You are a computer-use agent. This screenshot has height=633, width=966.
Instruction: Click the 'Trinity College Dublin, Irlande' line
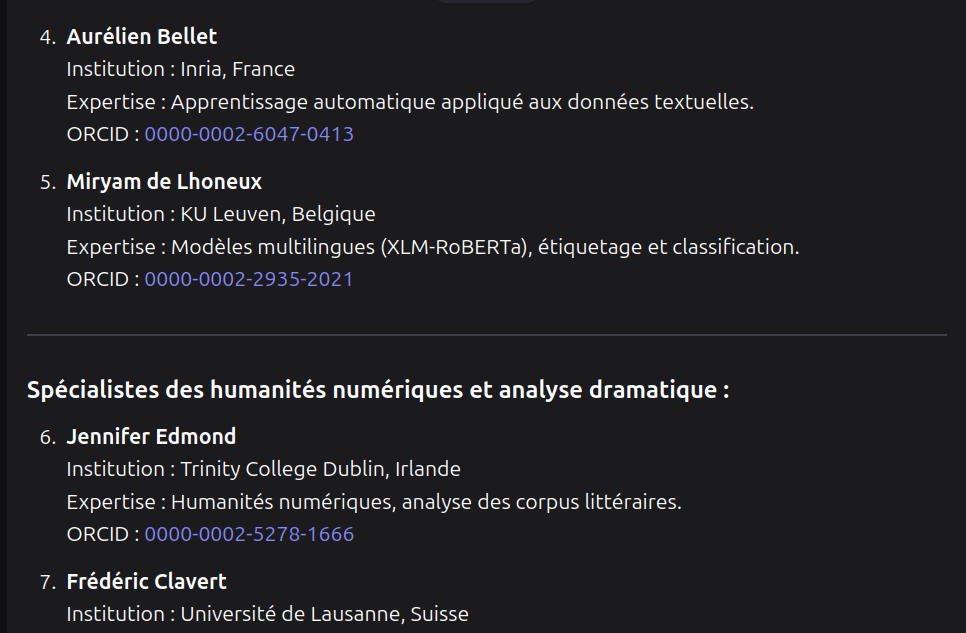[x=264, y=469]
